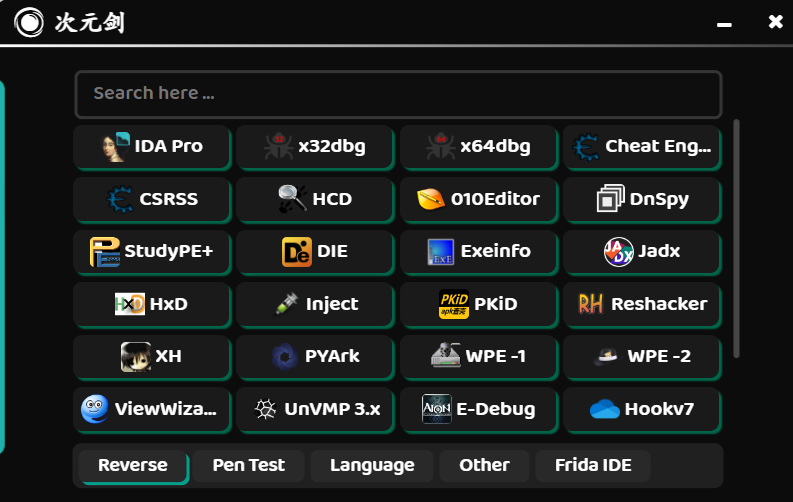This screenshot has width=793, height=502.
Task: Open x64dbg using its bug icon
Action: 440,146
